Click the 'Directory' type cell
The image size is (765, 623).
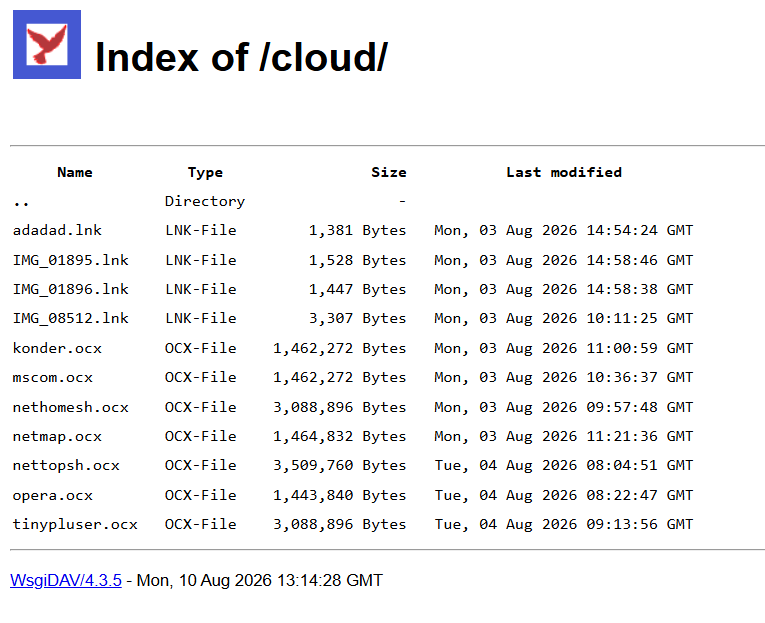205,201
